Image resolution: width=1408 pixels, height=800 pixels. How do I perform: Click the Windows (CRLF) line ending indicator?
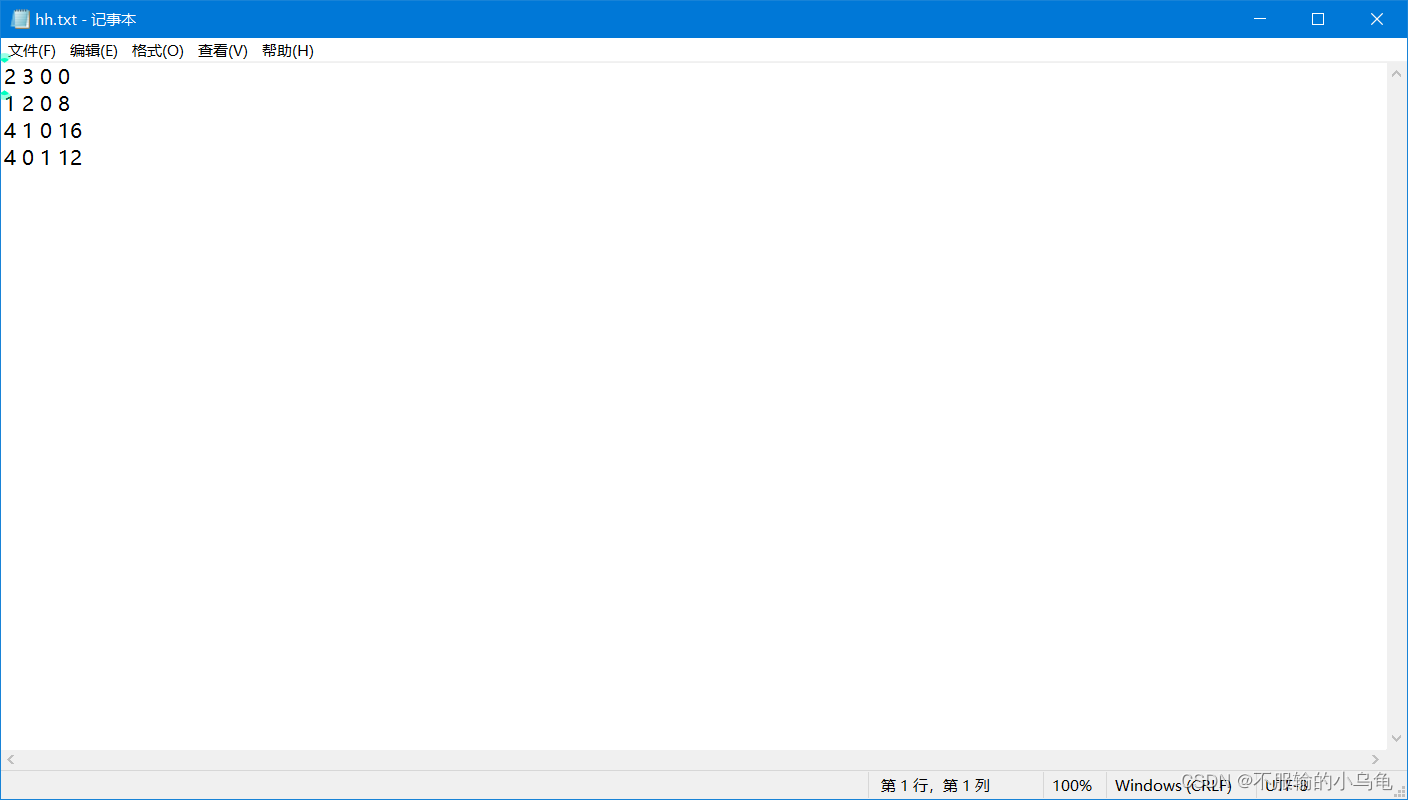click(1173, 786)
